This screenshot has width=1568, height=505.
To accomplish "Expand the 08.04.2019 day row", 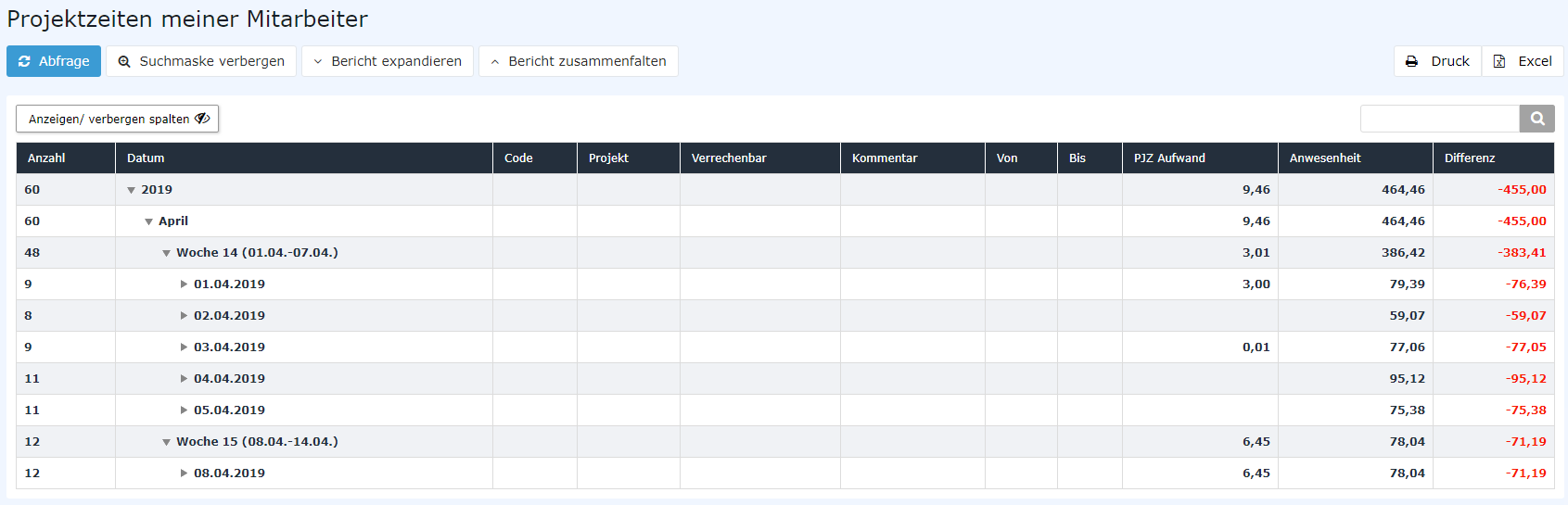I will point(184,473).
